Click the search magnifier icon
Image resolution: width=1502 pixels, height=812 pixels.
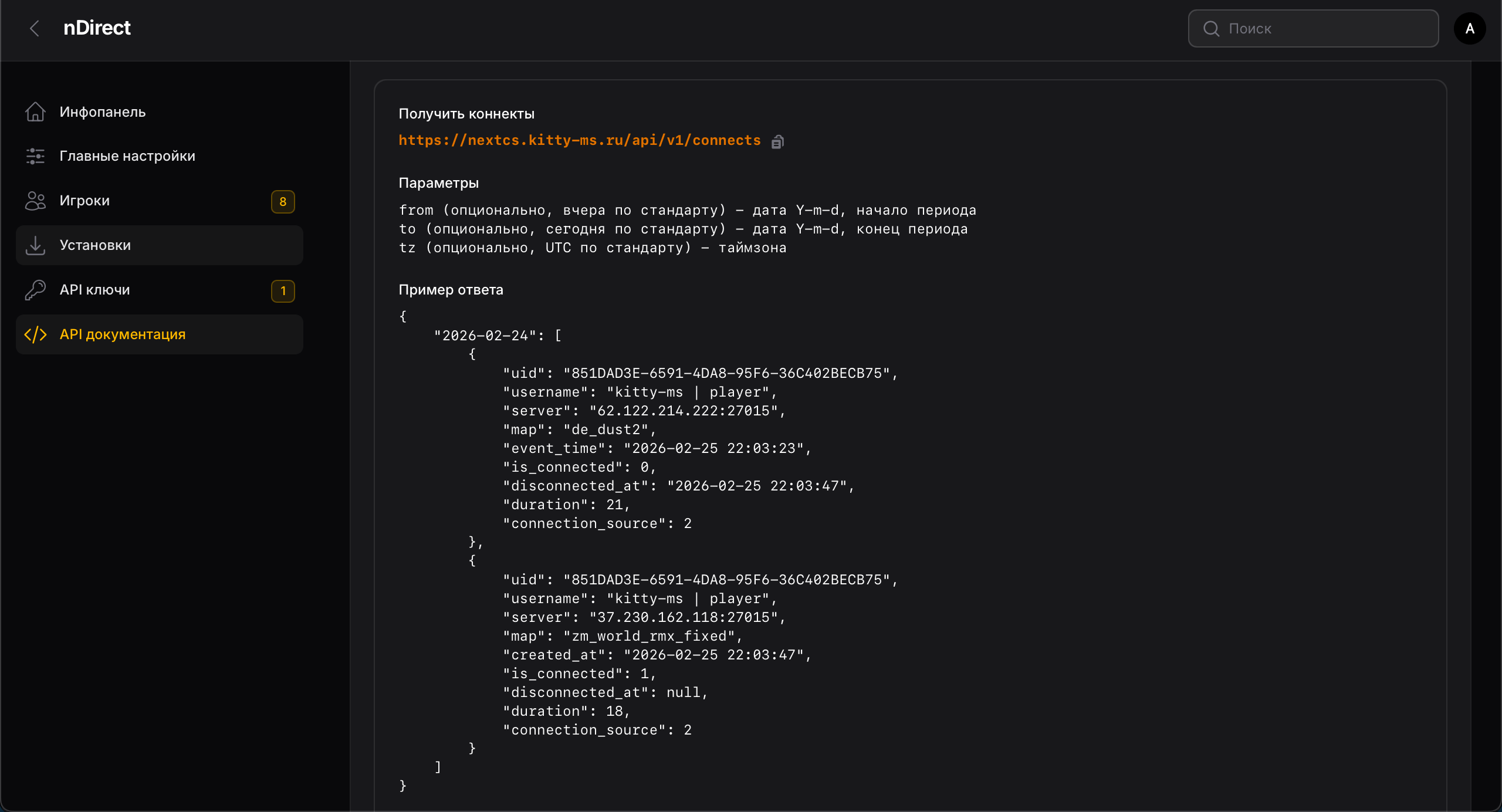tap(1211, 28)
